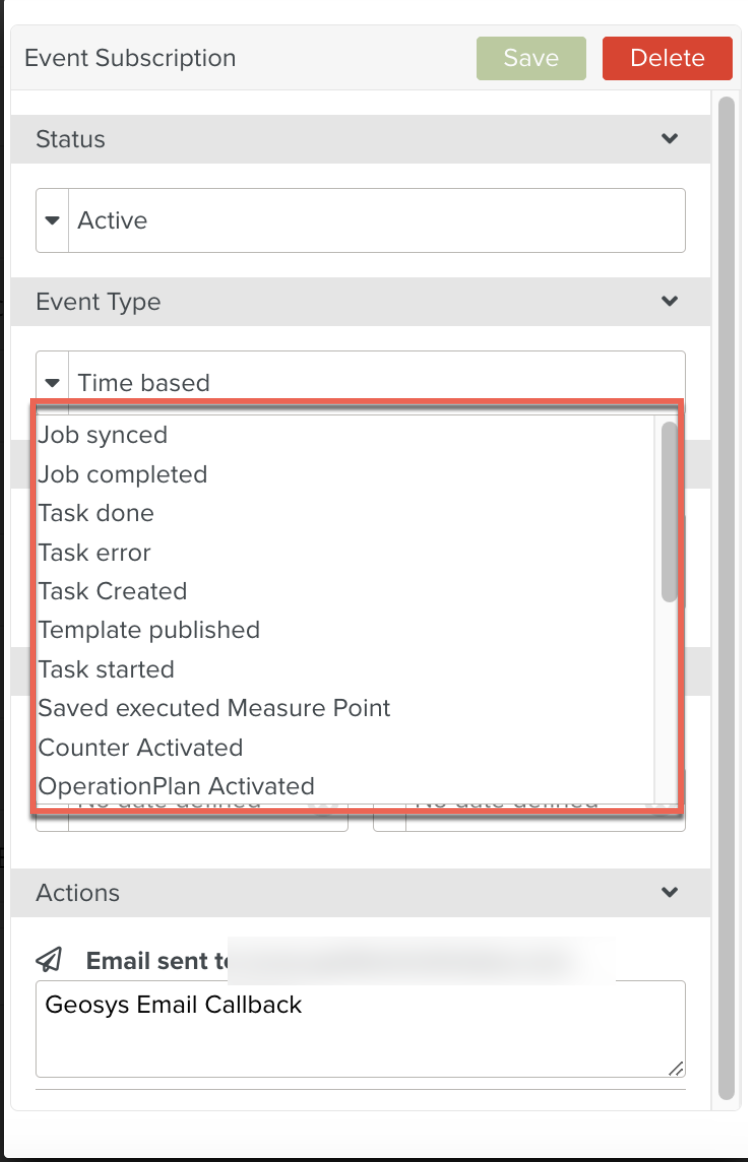Toggle the Time based dropdown arrow

53,382
